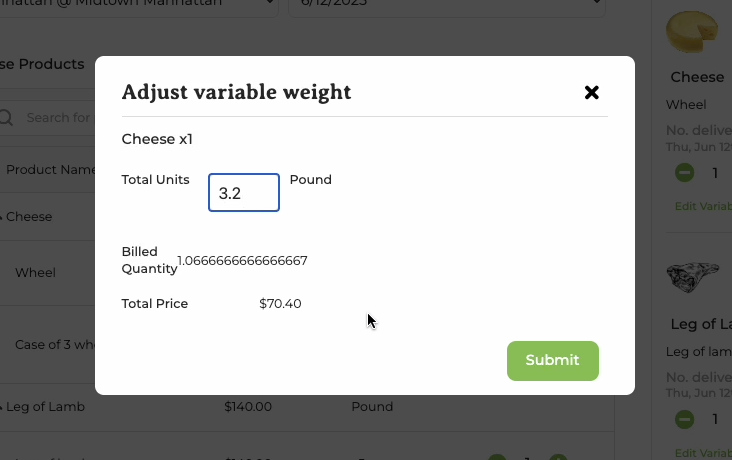Open Edit Variable link under Cheese
The height and width of the screenshot is (460, 732).
(703, 206)
